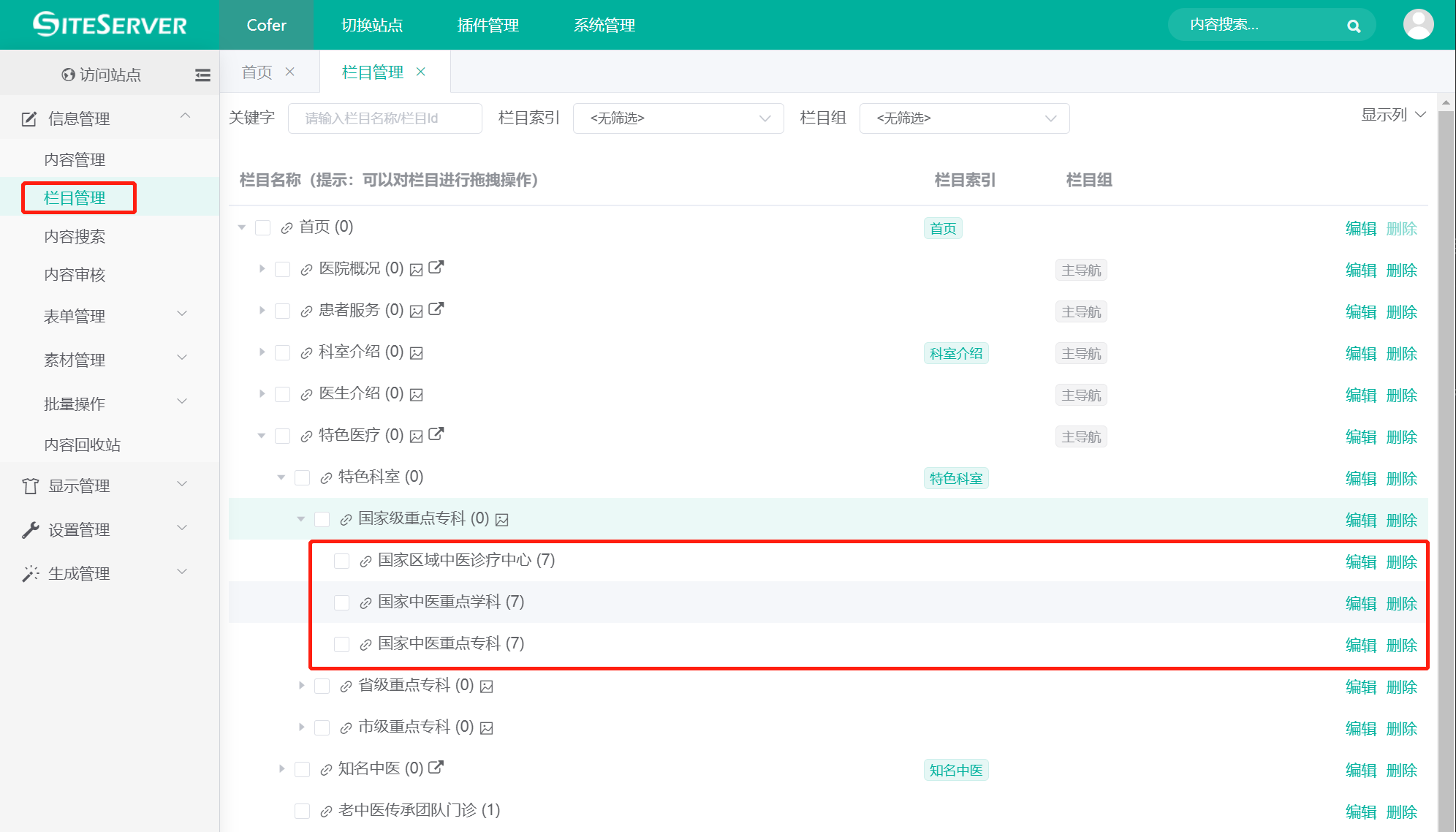Click the chain link icon before 特色科室
Viewport: 1456px width, 832px height.
click(x=326, y=478)
